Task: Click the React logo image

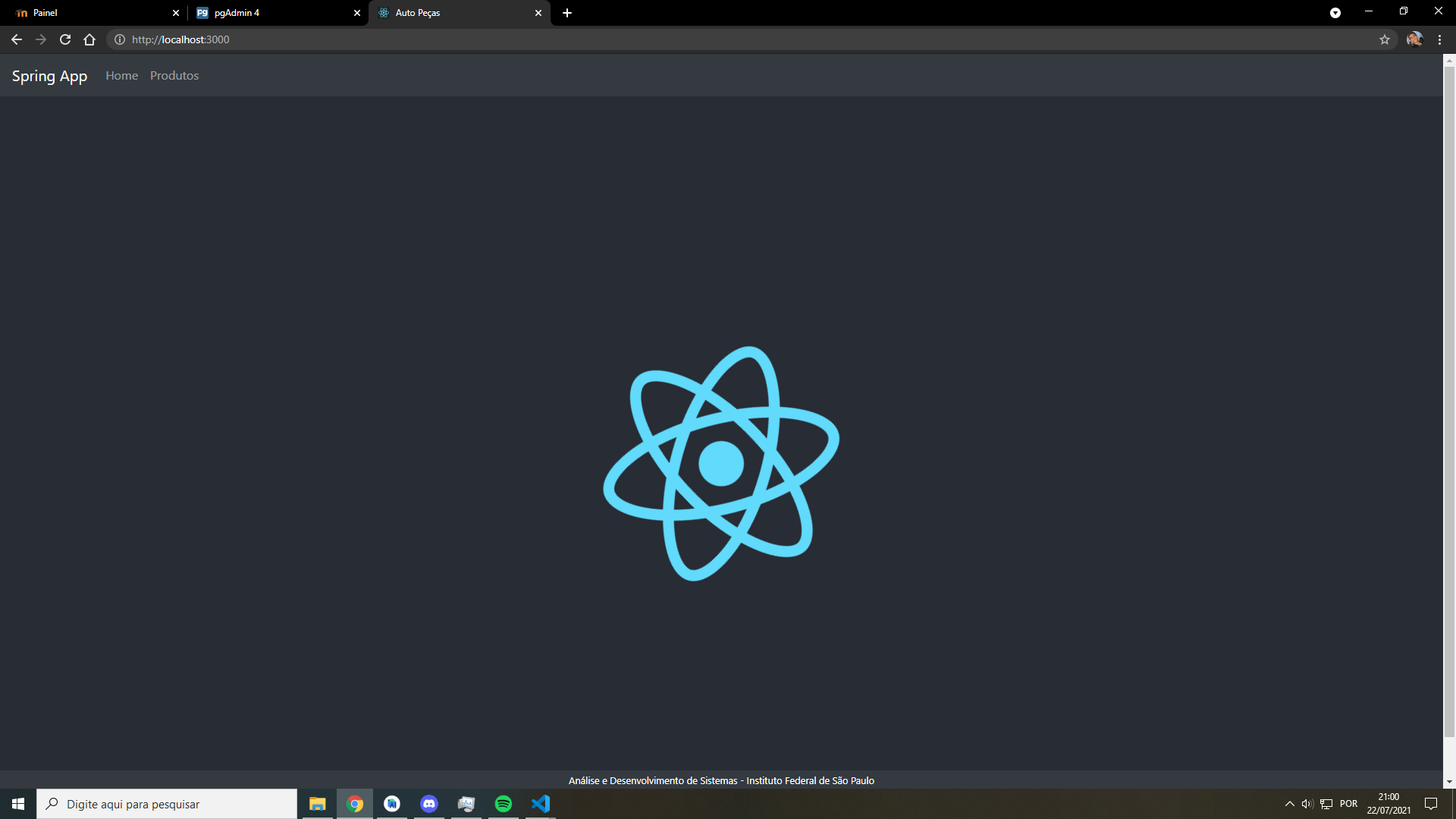Action: pos(721,463)
